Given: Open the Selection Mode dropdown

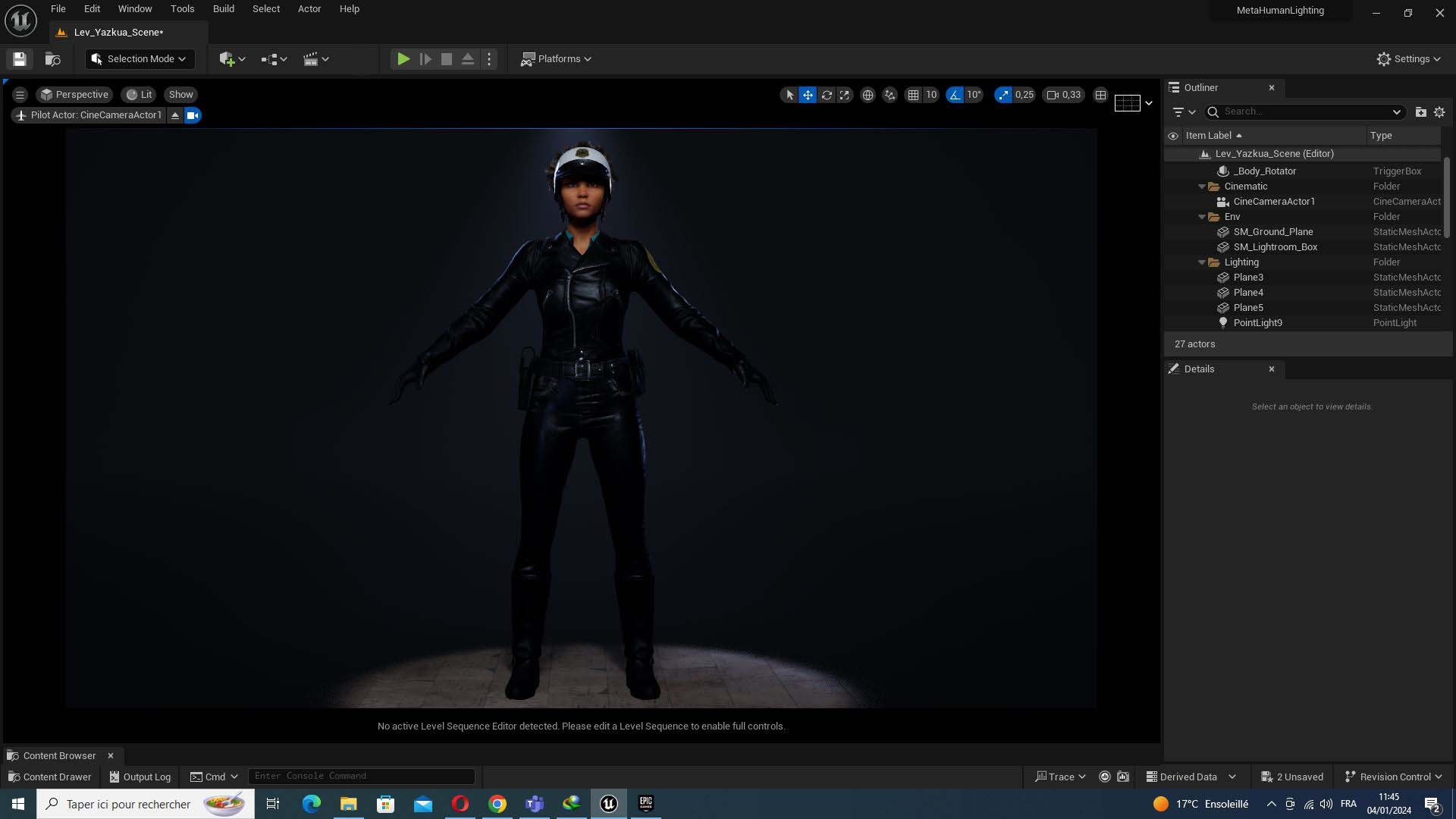Looking at the screenshot, I should (x=140, y=59).
